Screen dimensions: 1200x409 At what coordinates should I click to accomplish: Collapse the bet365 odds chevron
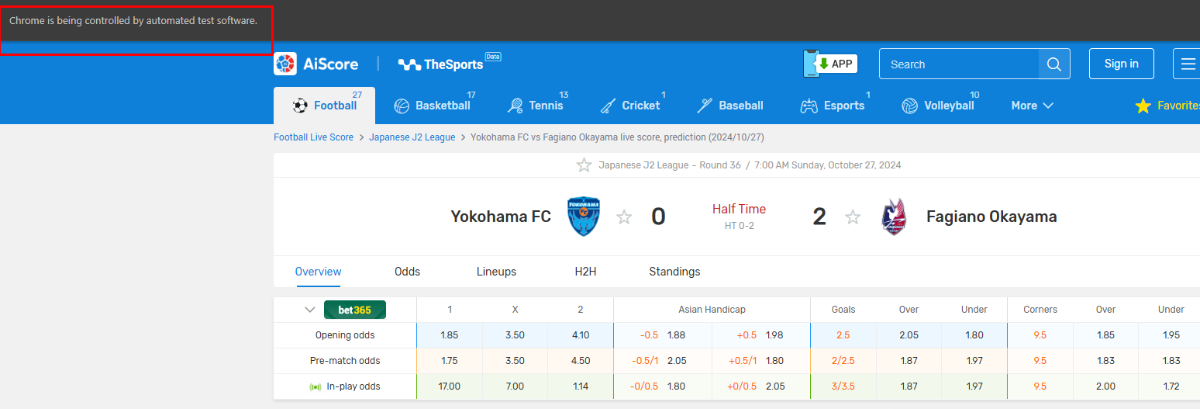tap(310, 310)
